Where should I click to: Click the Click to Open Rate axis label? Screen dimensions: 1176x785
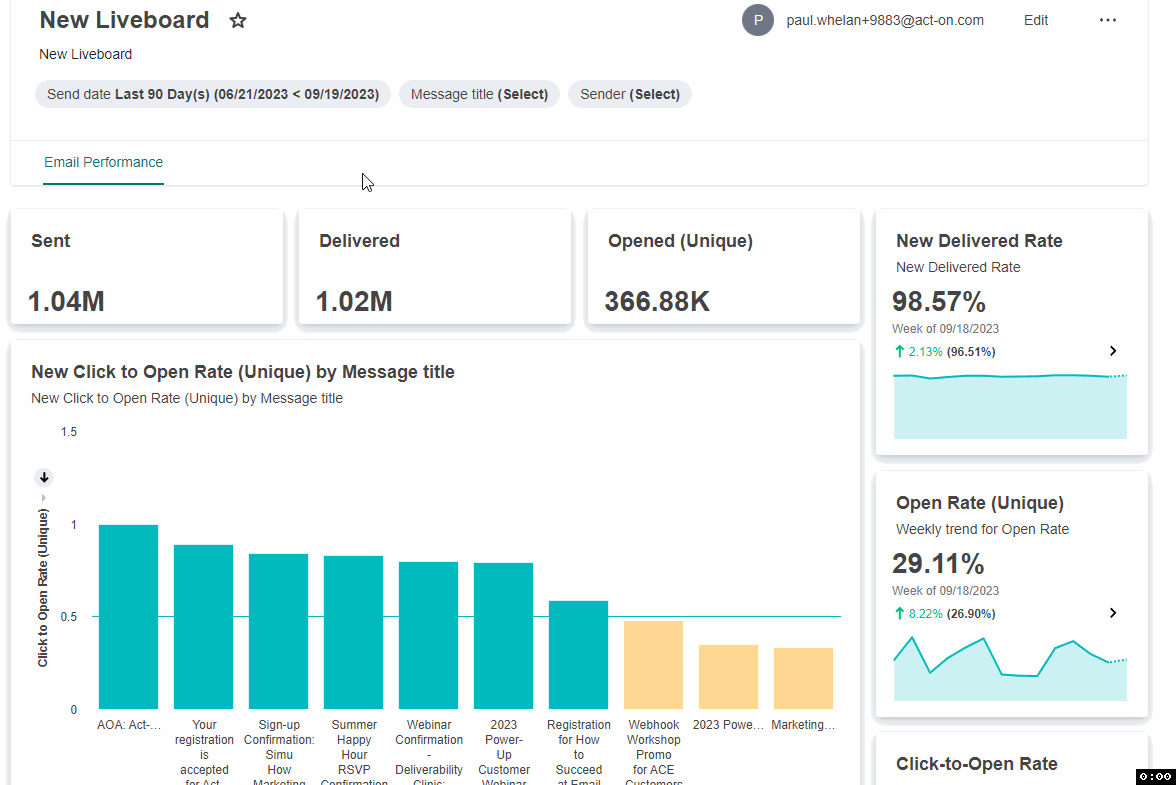pyautogui.click(x=43, y=589)
